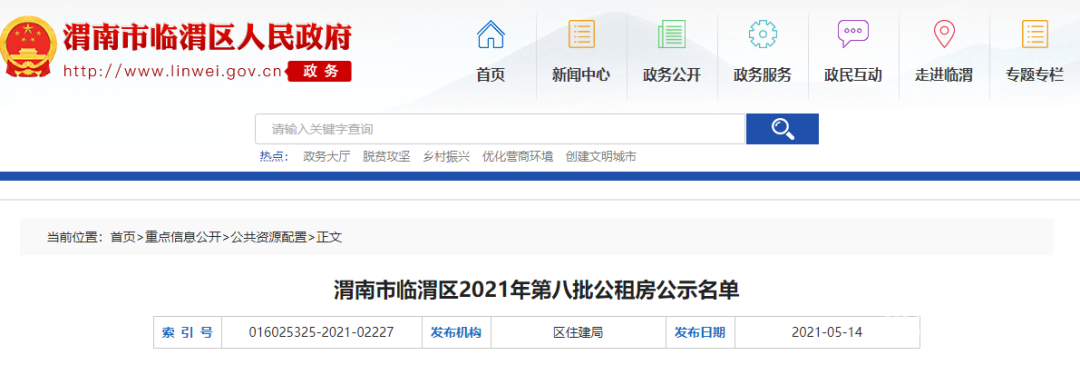Navigate to 公共资源配置 breadcrumb link
Screen dimensions: 1080x365
(269, 238)
